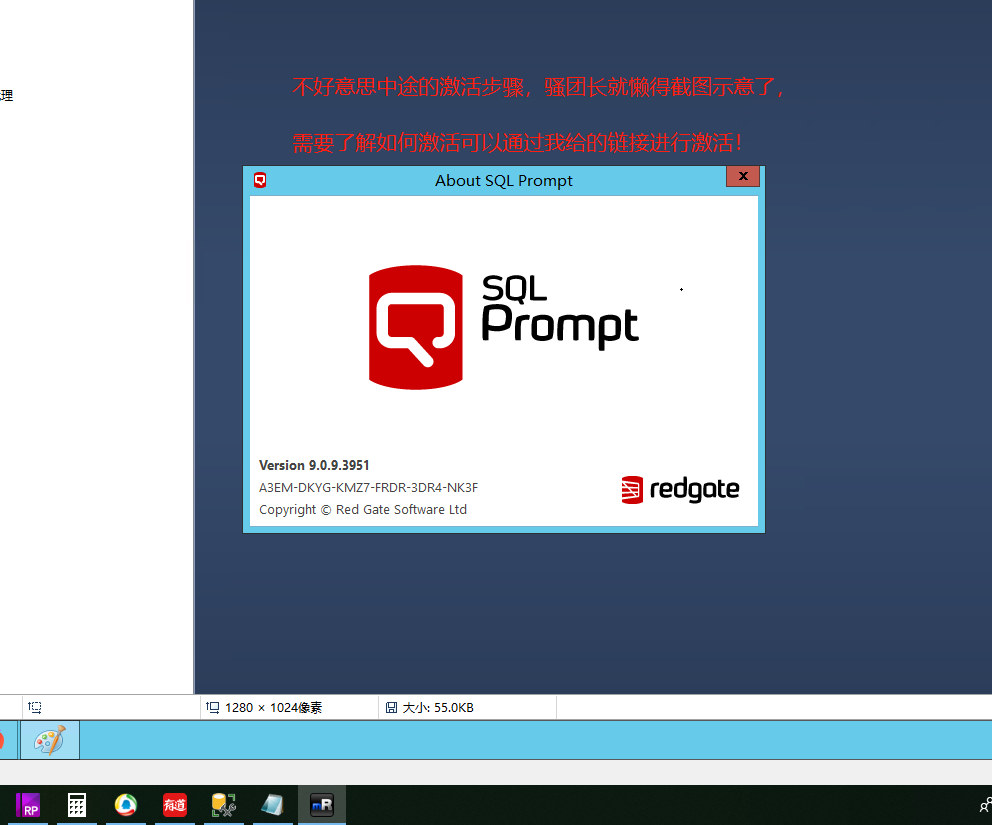Image resolution: width=992 pixels, height=825 pixels.
Task: Open the colorful ring browser taskbar icon
Action: point(126,805)
